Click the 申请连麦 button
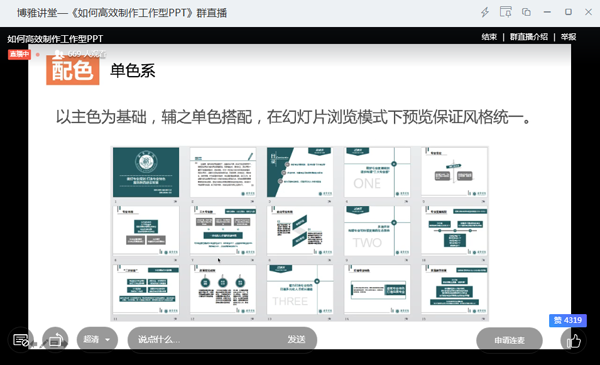The image size is (600, 365). coord(509,340)
